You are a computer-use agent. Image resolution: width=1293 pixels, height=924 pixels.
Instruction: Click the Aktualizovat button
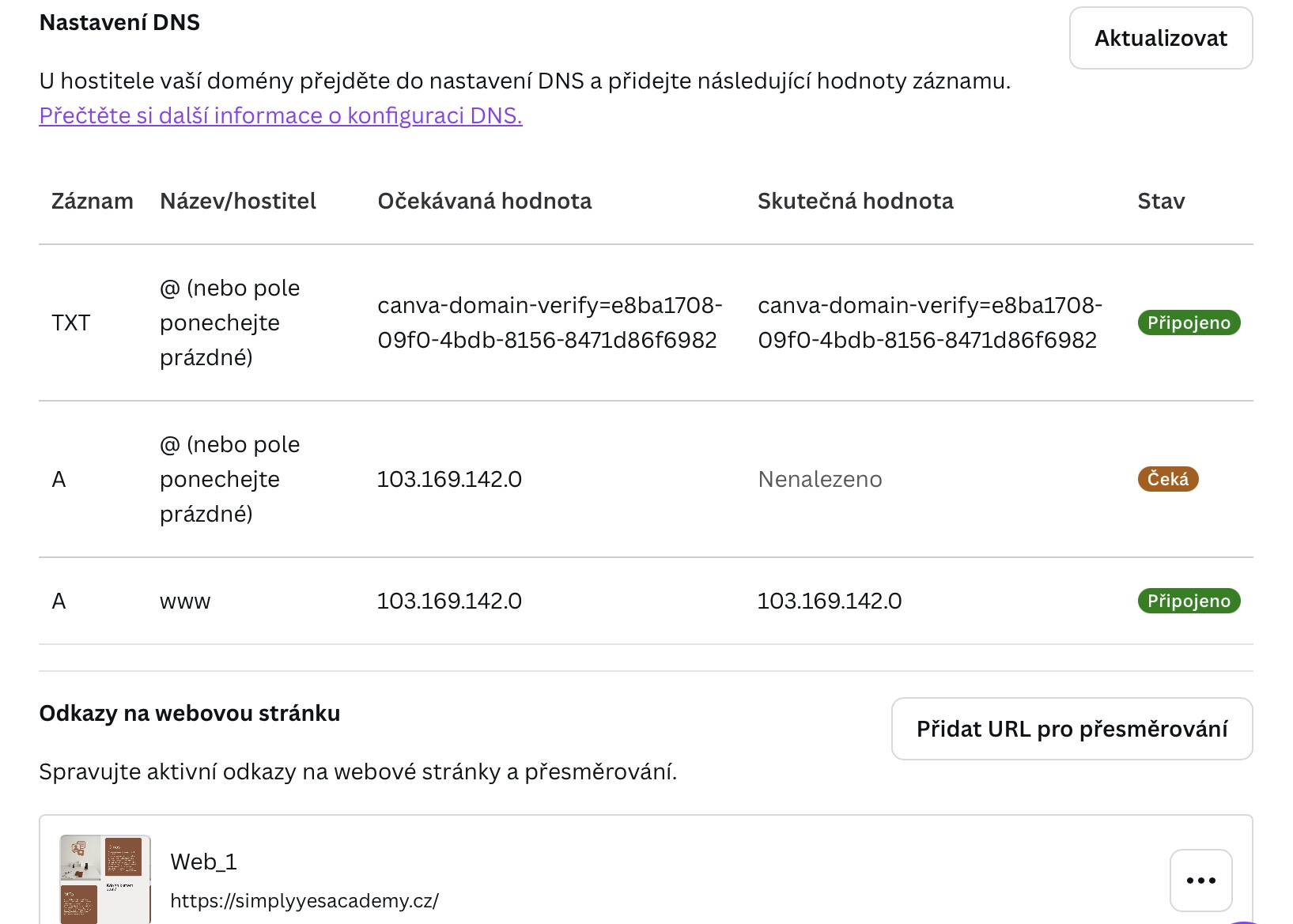point(1160,38)
